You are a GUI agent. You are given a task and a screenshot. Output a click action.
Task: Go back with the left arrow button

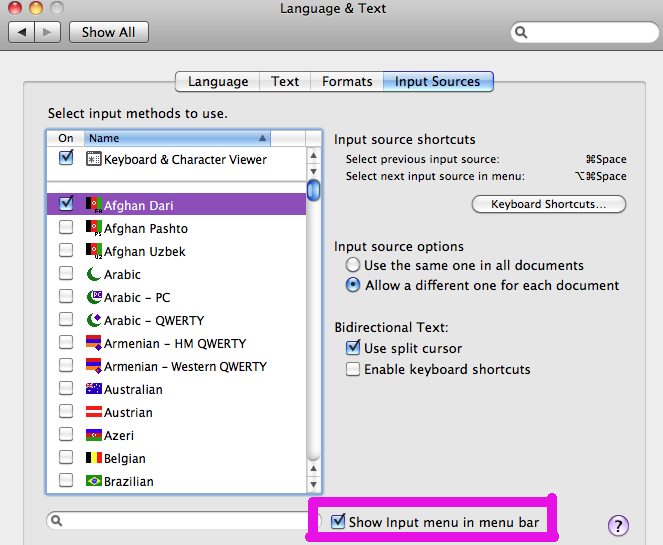22,32
